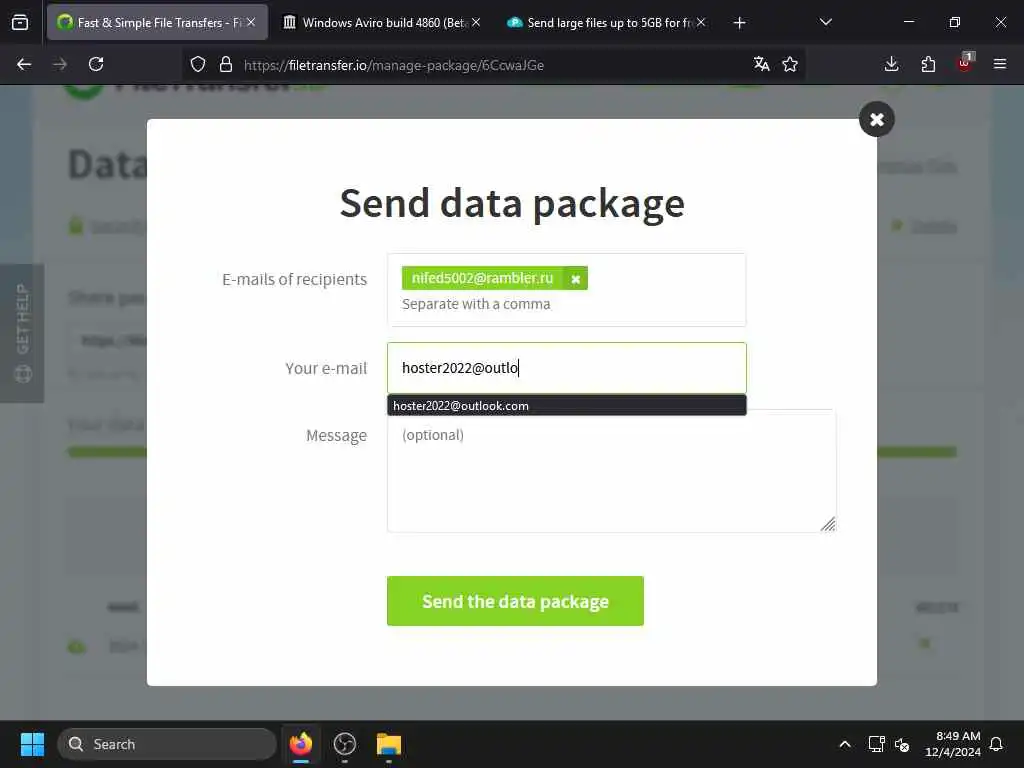
Task: Select the hoster2022@outlook.com autocomplete suggestion
Action: pyautogui.click(x=566, y=406)
